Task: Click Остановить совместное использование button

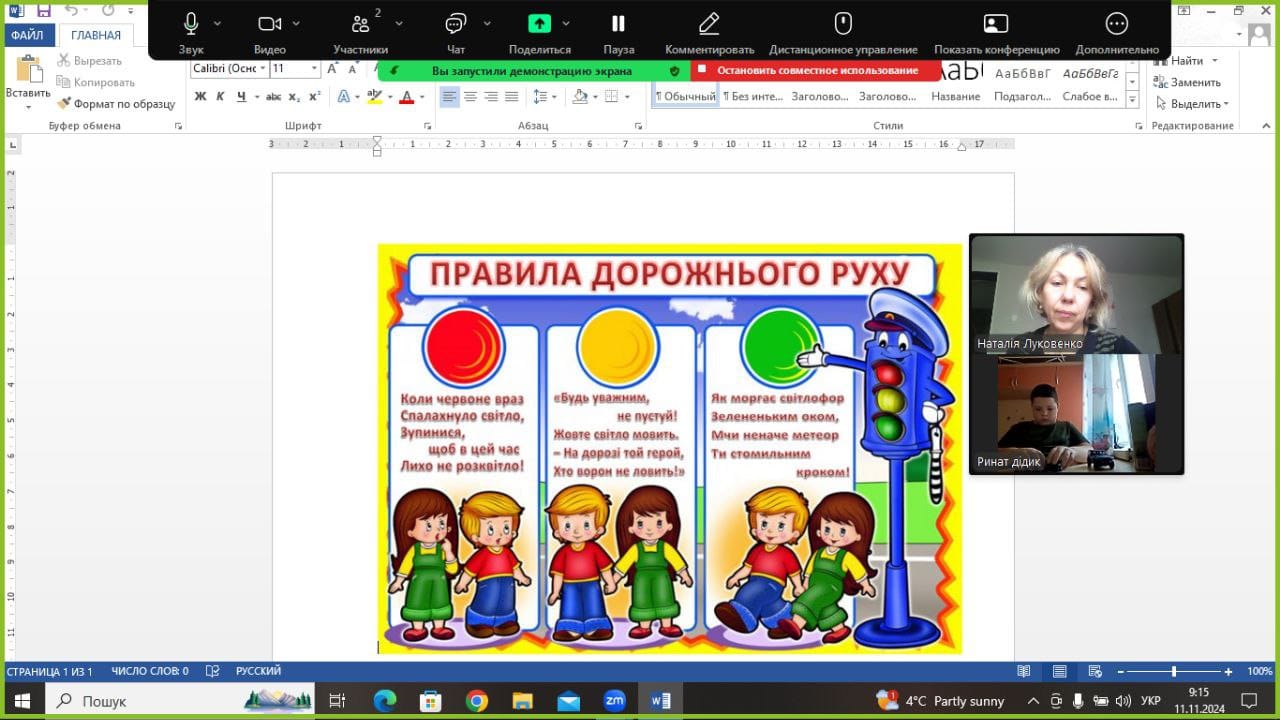Action: click(816, 70)
